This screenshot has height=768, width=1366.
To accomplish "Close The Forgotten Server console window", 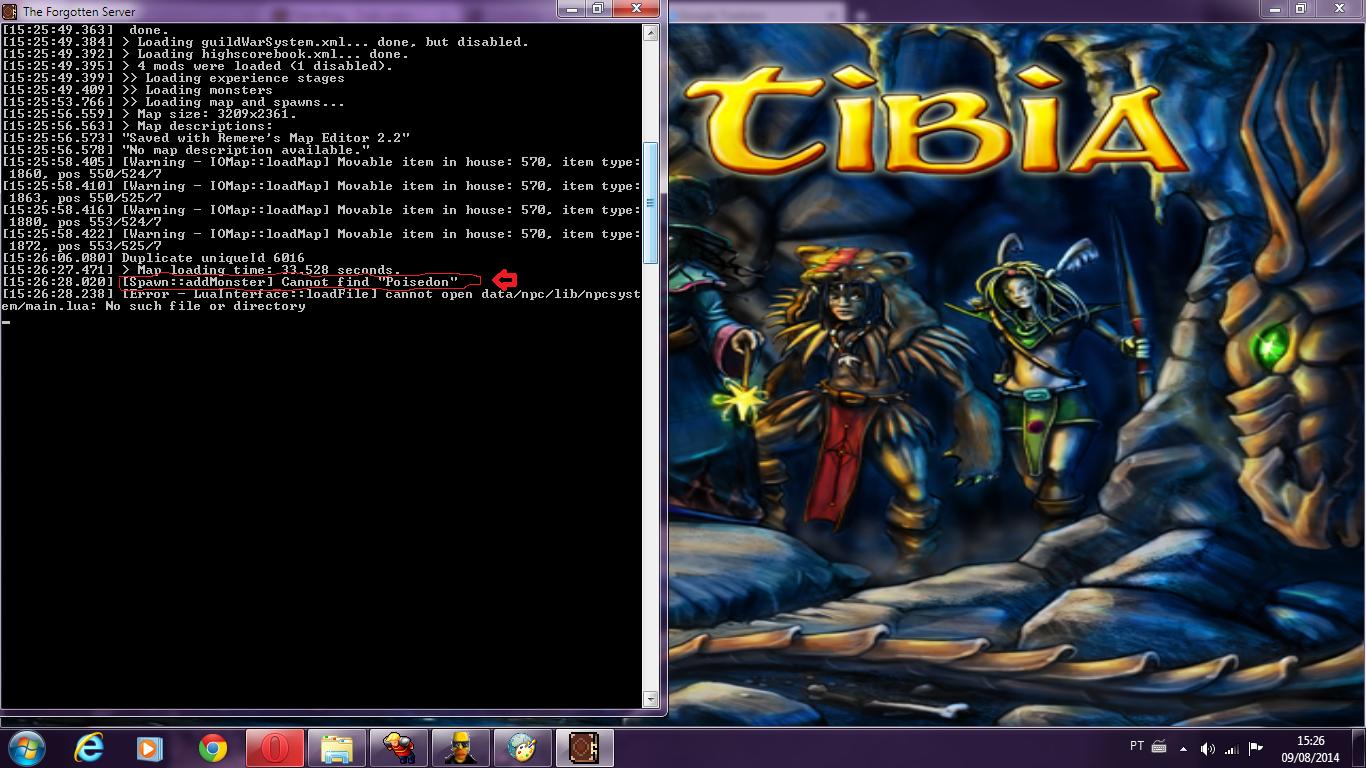I will (x=636, y=9).
